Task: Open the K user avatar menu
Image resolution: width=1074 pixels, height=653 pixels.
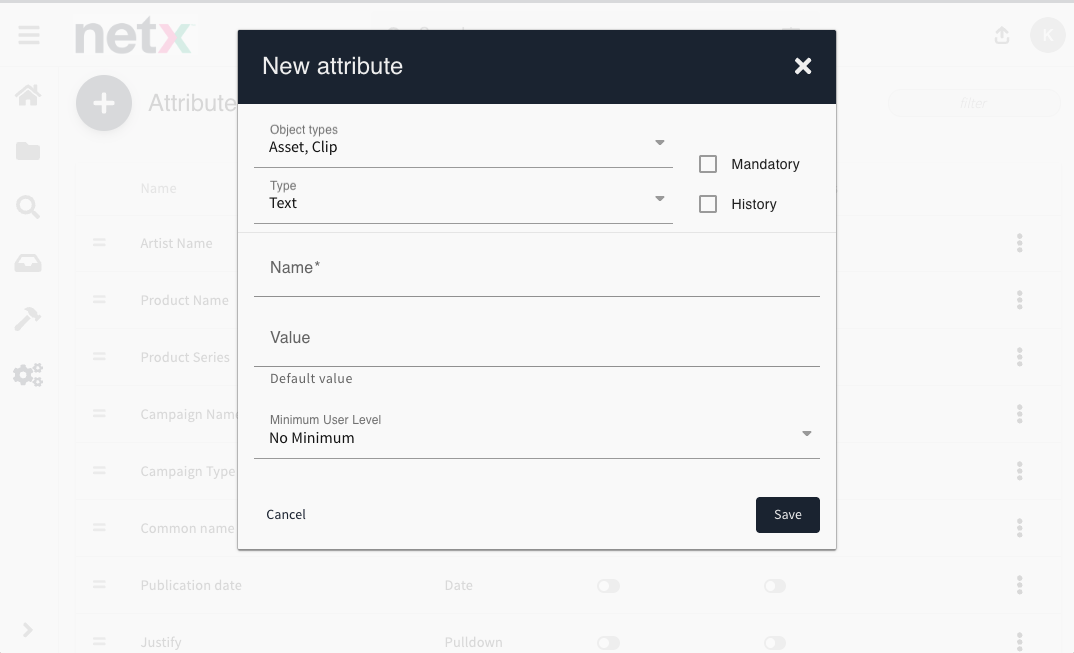Action: (1048, 35)
